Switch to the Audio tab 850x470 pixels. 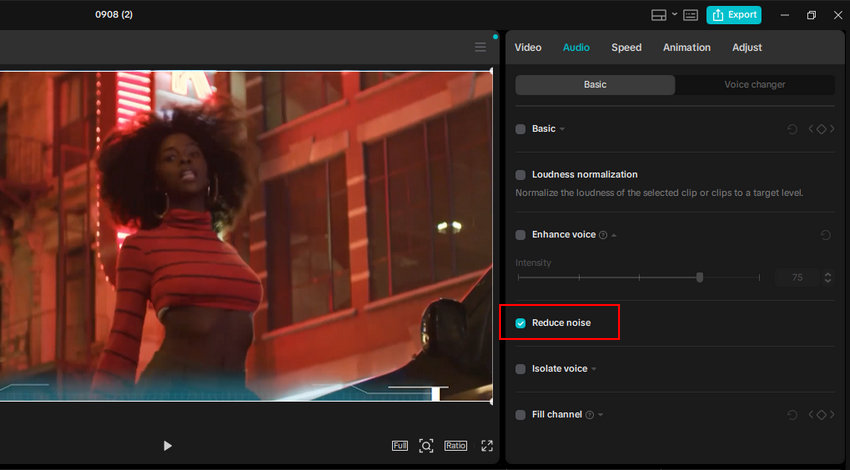(576, 47)
